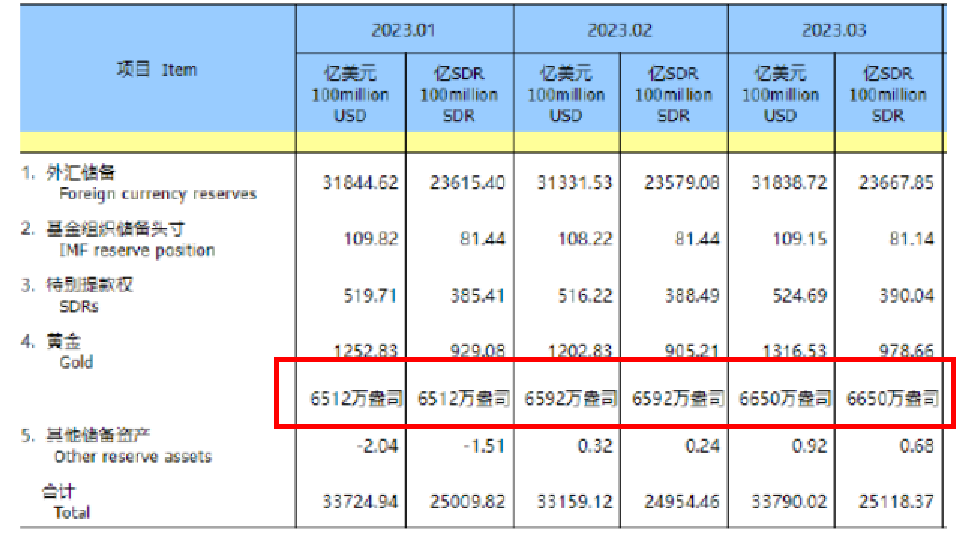Pick the SDRs value 516.22
Image resolution: width=959 pixels, height=543 pixels.
click(x=585, y=296)
